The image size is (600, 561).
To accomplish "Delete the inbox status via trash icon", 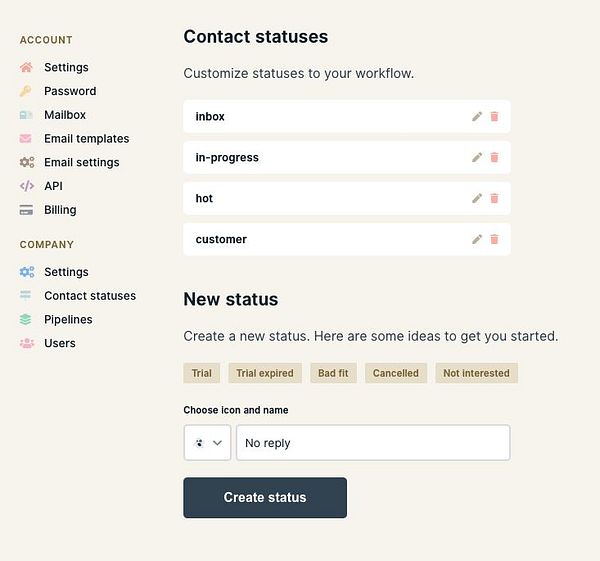I will 494,117.
